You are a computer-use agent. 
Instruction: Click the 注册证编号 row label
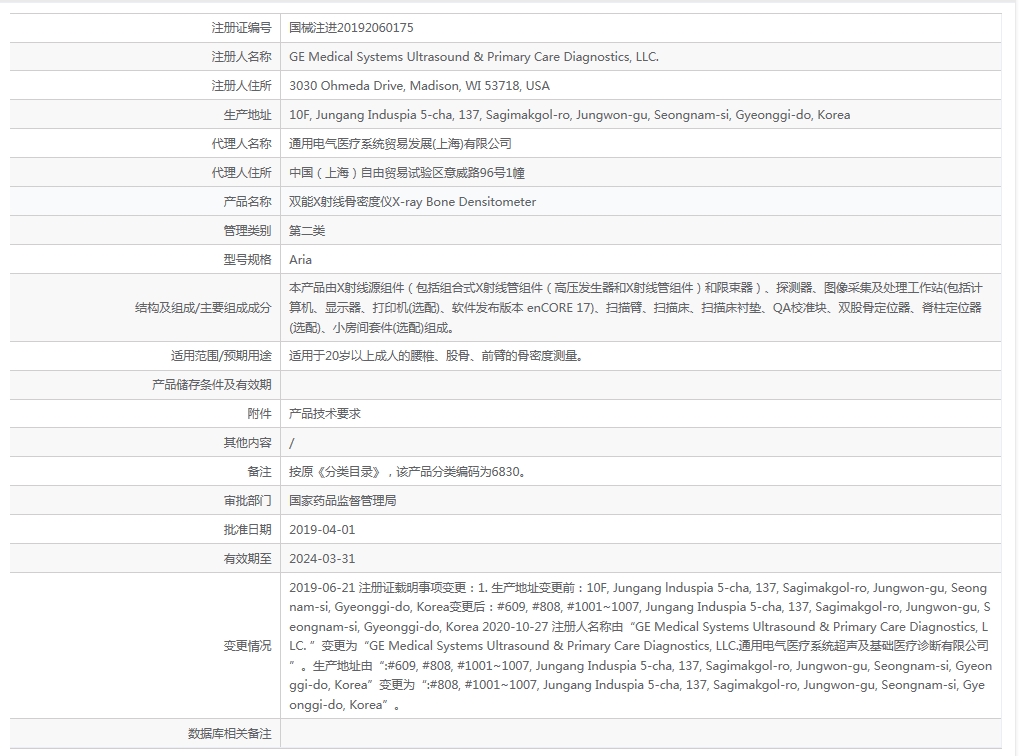[241, 28]
